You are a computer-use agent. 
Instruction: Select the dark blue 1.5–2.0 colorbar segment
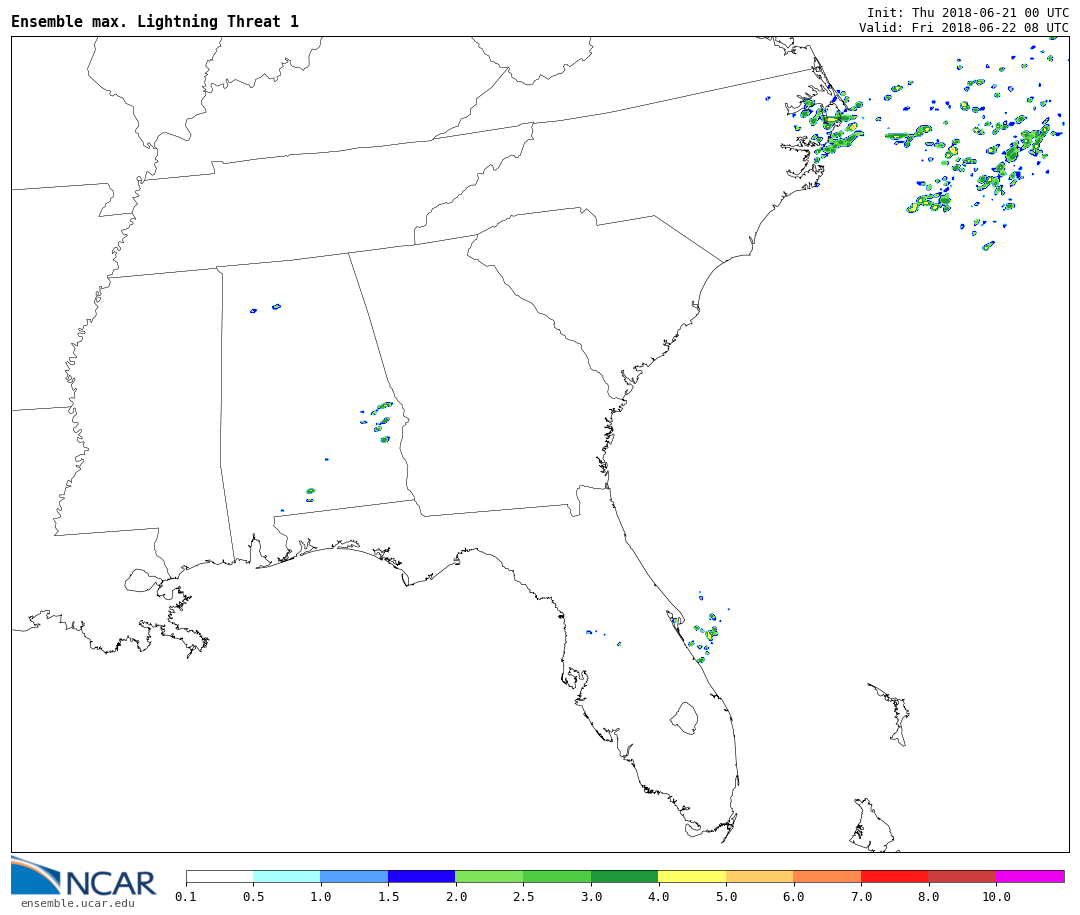[x=422, y=876]
